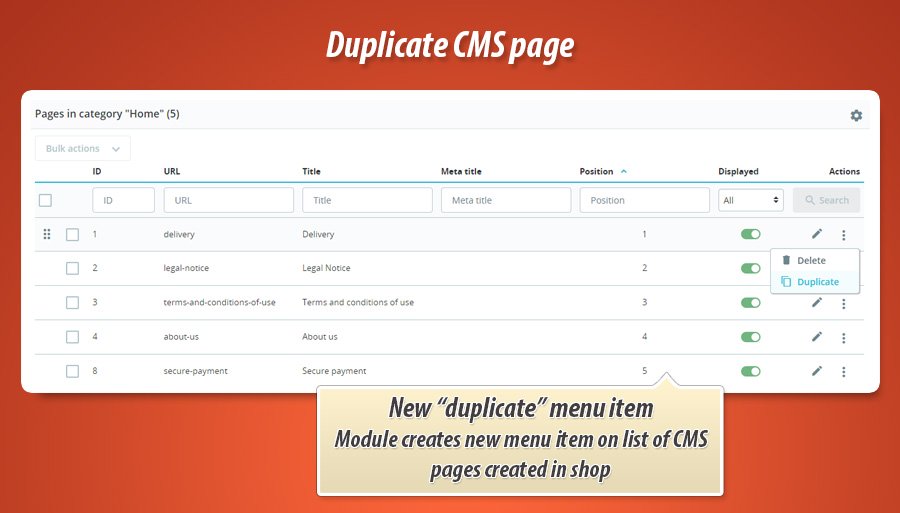Open the three-dot menu for the about-us row

843,338
